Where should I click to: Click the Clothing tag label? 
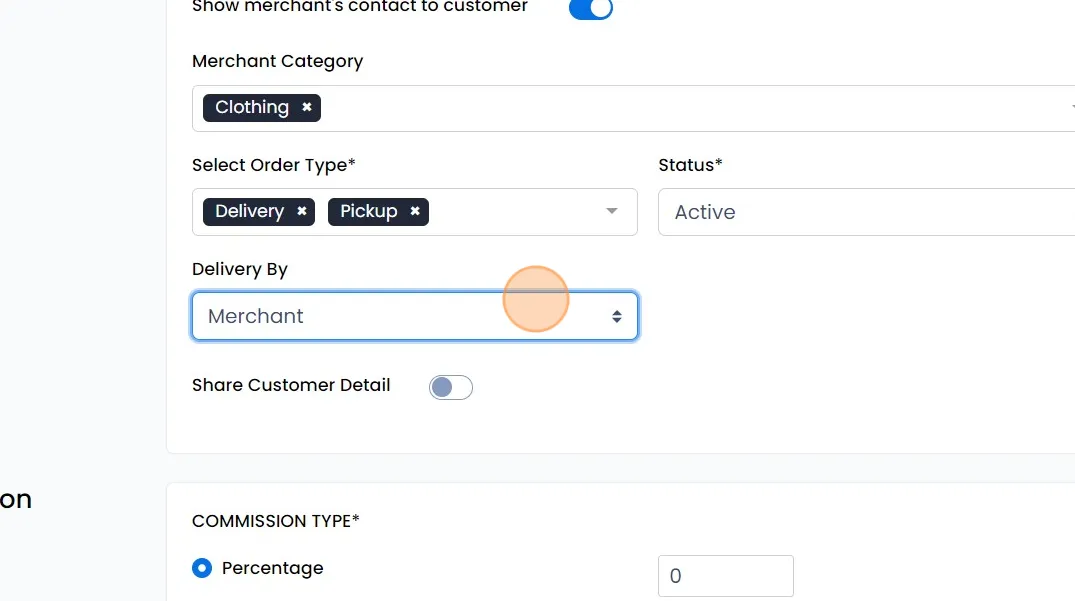click(252, 108)
